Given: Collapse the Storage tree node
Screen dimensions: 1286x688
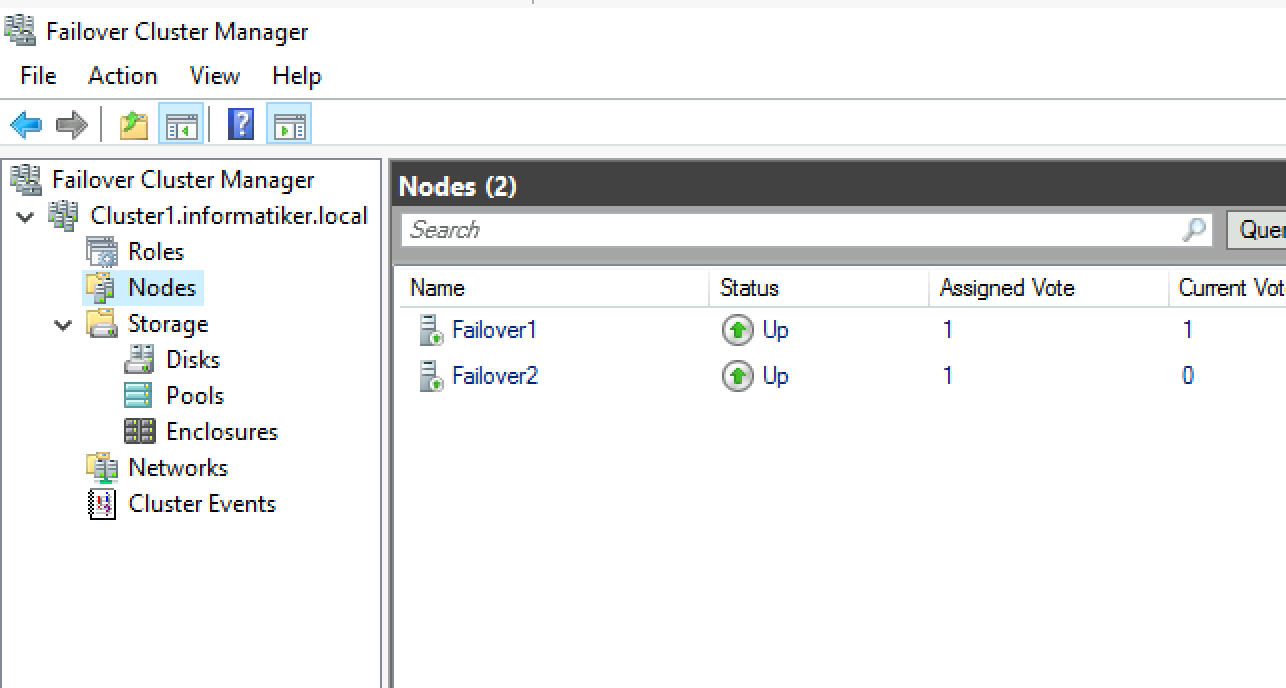Looking at the screenshot, I should (64, 325).
